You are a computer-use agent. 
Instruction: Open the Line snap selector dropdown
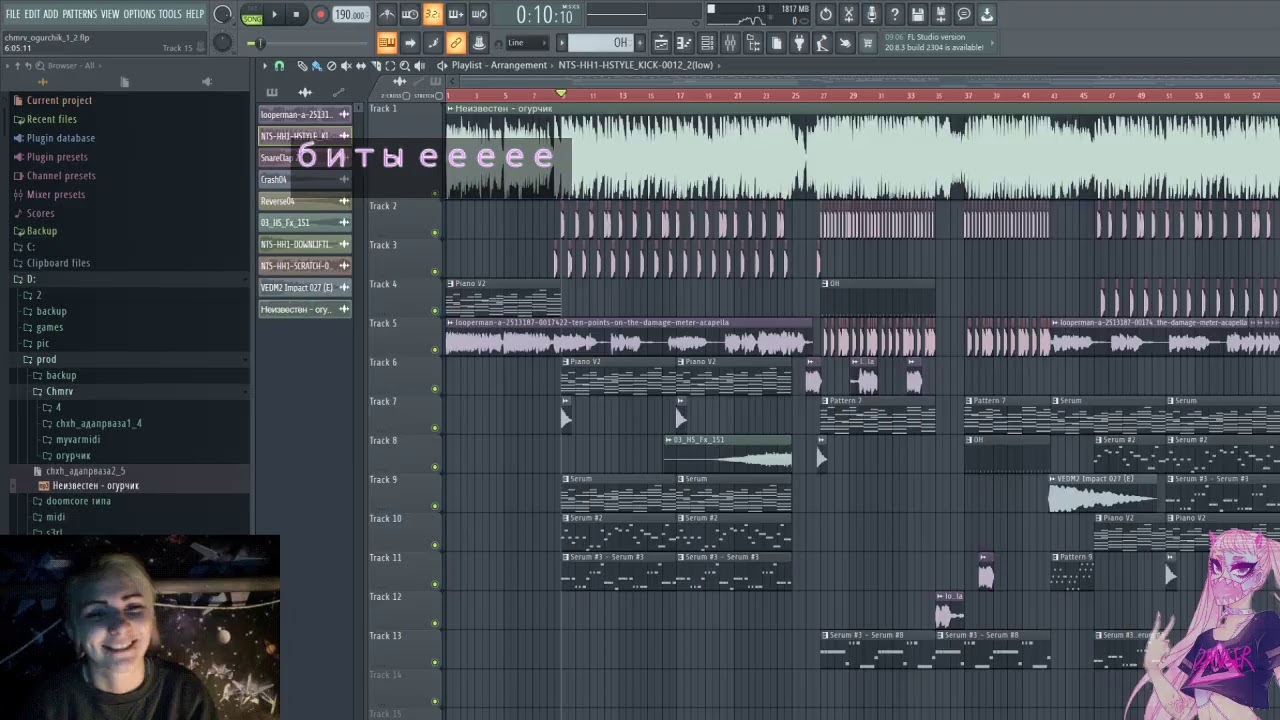click(x=527, y=43)
